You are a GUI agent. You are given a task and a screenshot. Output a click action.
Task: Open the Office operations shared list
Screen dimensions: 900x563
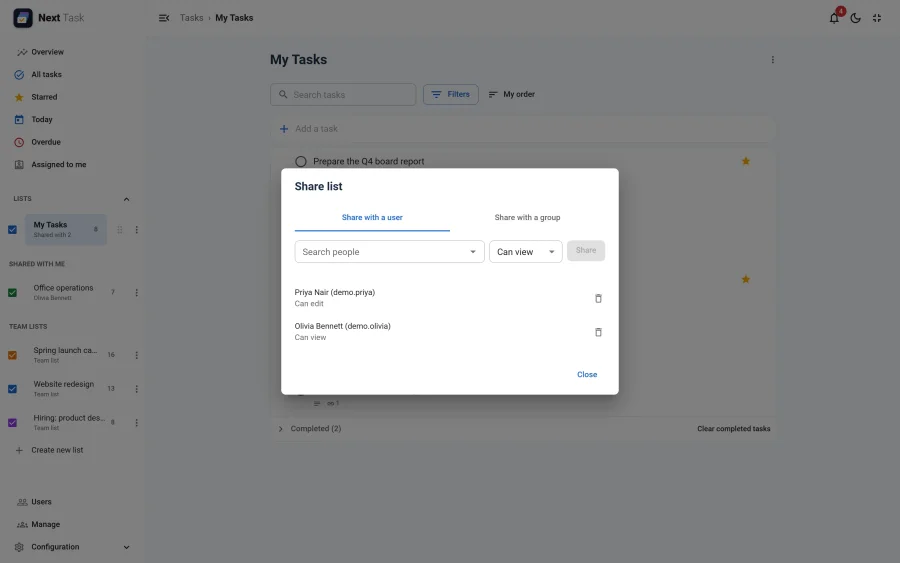pyautogui.click(x=63, y=293)
